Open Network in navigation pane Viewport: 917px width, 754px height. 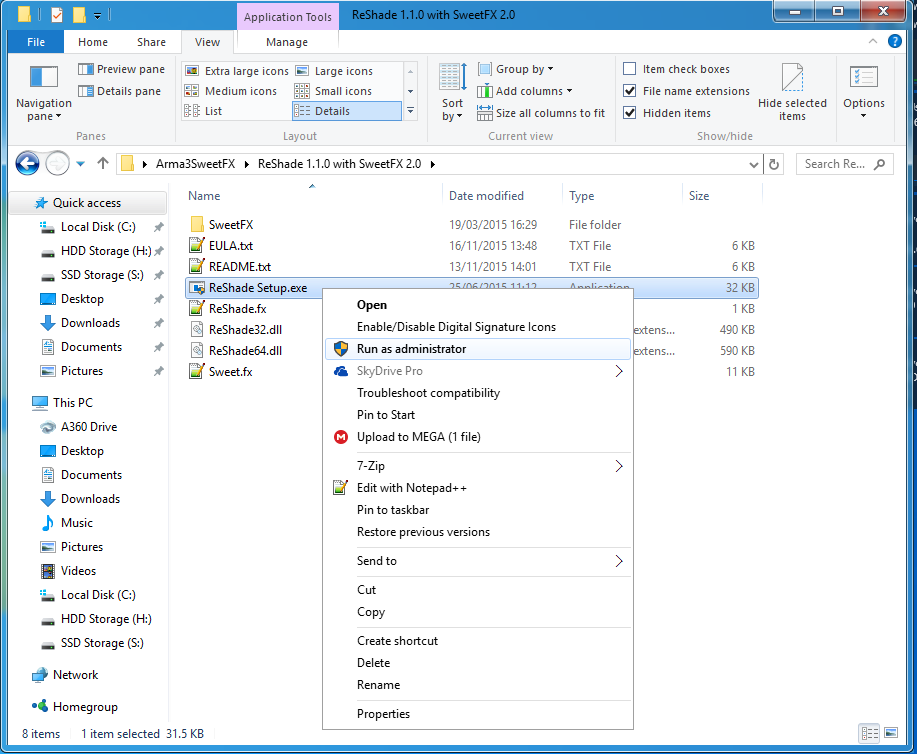click(75, 675)
